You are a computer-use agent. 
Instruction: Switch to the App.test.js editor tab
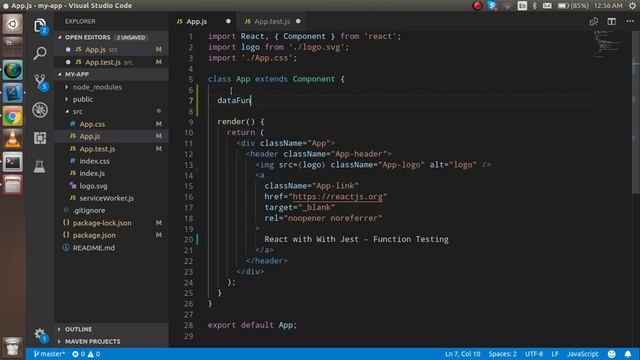pos(271,21)
